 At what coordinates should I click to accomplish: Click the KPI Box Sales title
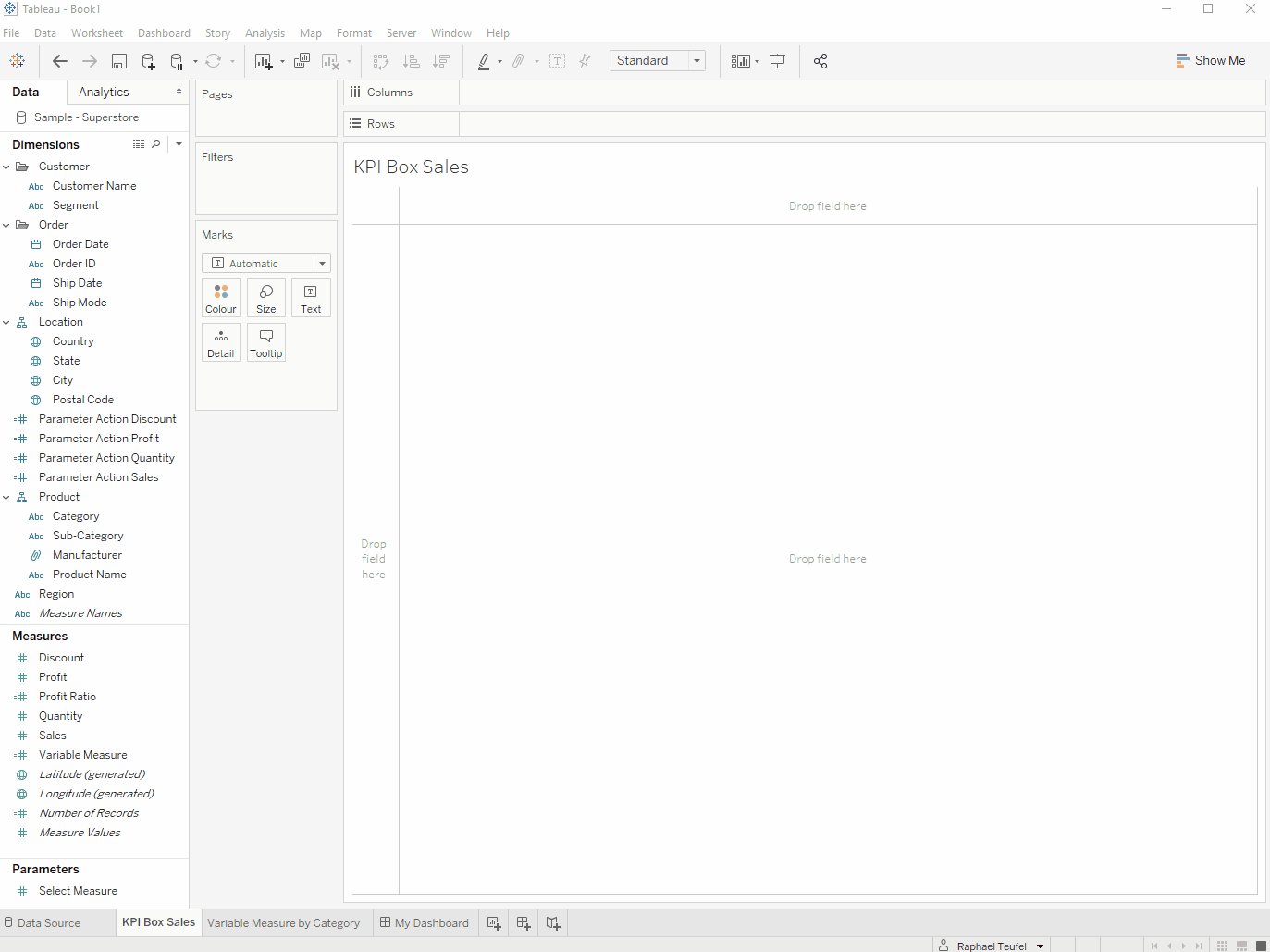click(x=412, y=167)
